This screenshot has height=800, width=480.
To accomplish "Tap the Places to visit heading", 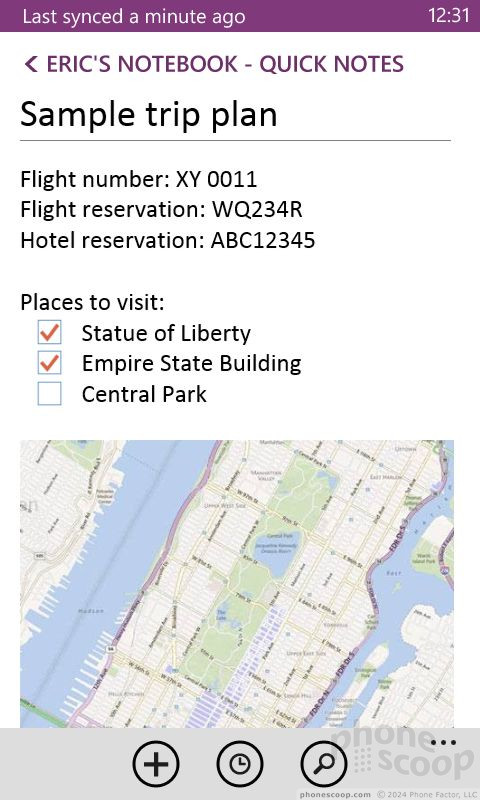I will tap(92, 303).
